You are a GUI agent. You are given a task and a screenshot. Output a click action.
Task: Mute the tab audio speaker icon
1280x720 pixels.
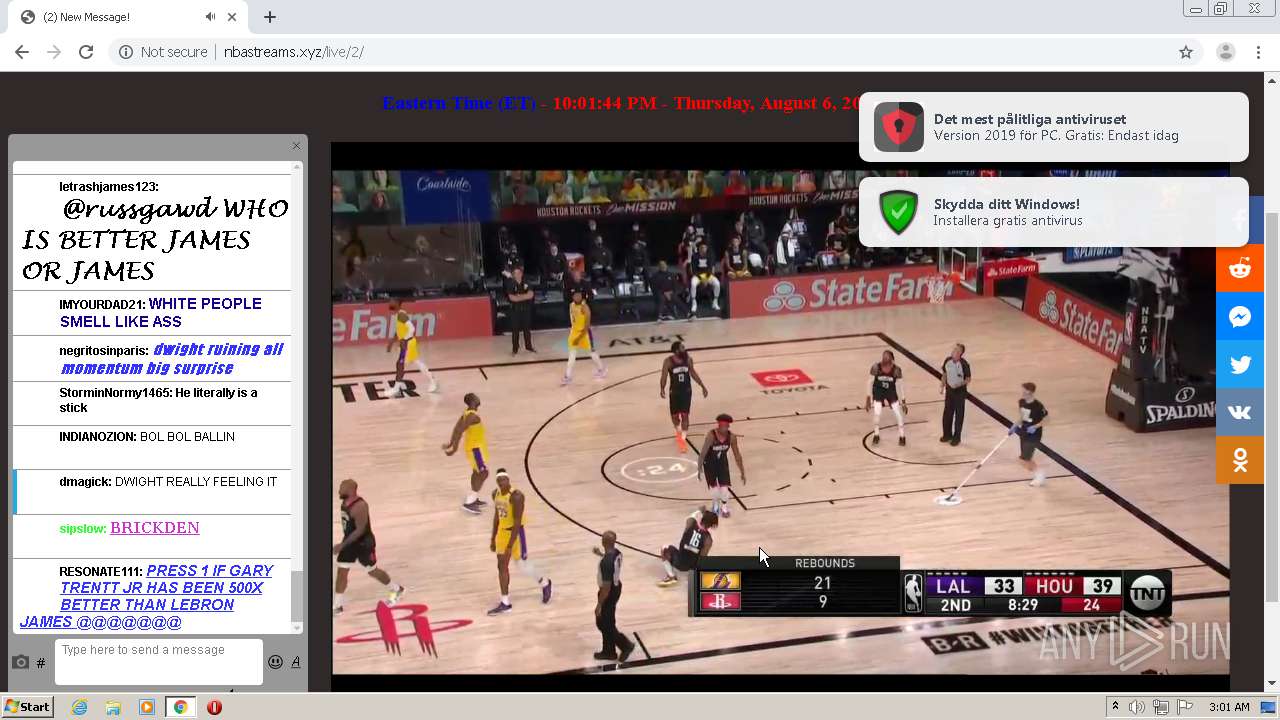[x=210, y=17]
